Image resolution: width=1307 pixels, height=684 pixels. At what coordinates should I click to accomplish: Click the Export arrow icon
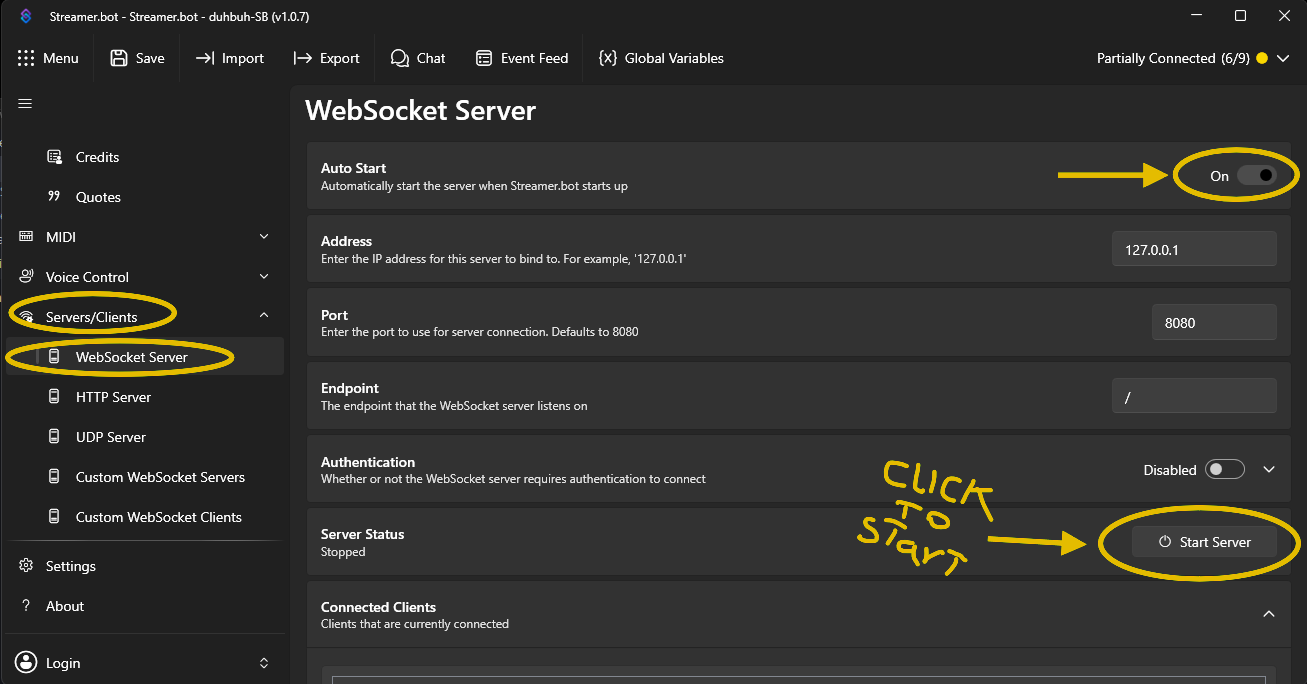302,58
